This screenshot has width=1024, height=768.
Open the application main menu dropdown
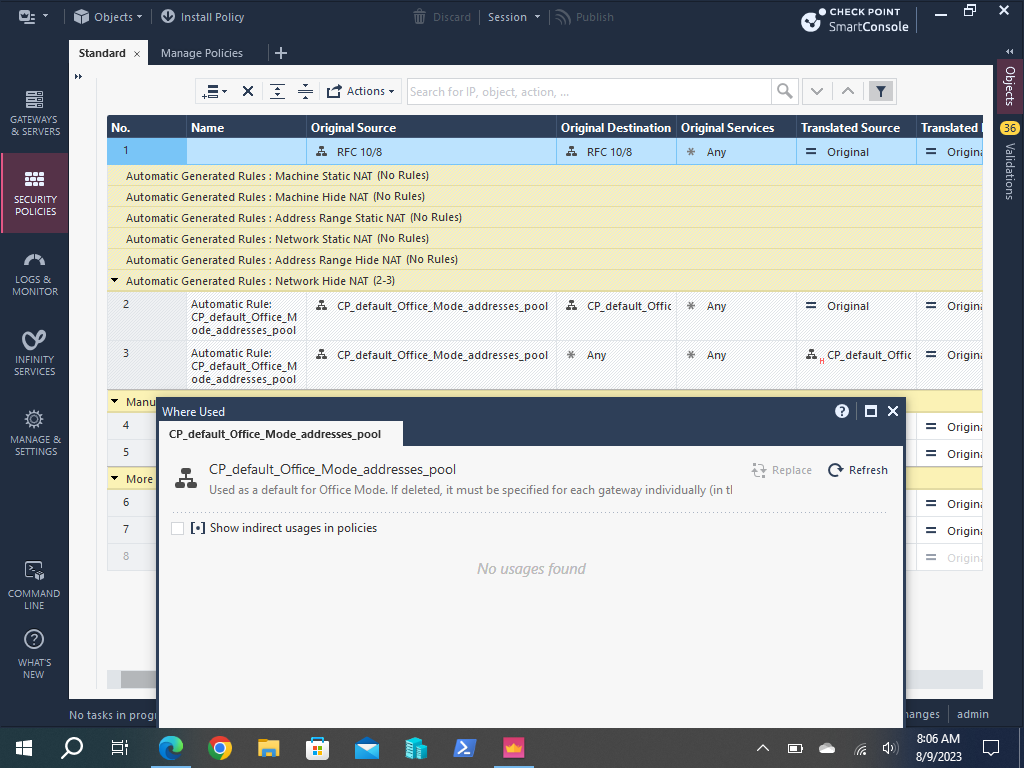point(33,17)
